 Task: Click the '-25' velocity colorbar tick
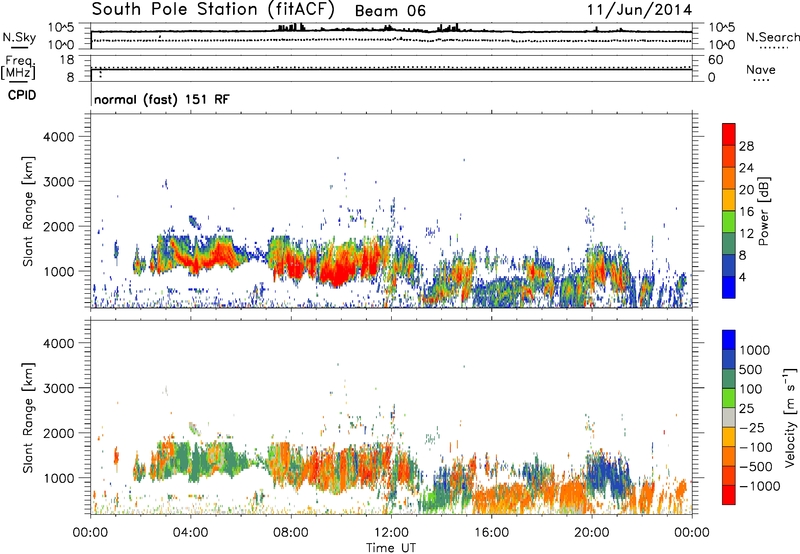(x=751, y=427)
